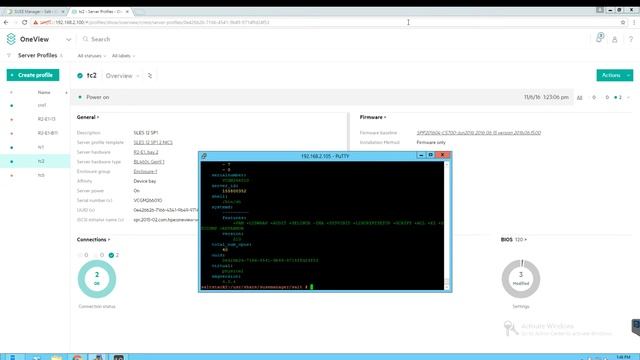Screen dimensions: 640x360
Task: Open the Chrome menu dots icon
Action: pos(634,22)
